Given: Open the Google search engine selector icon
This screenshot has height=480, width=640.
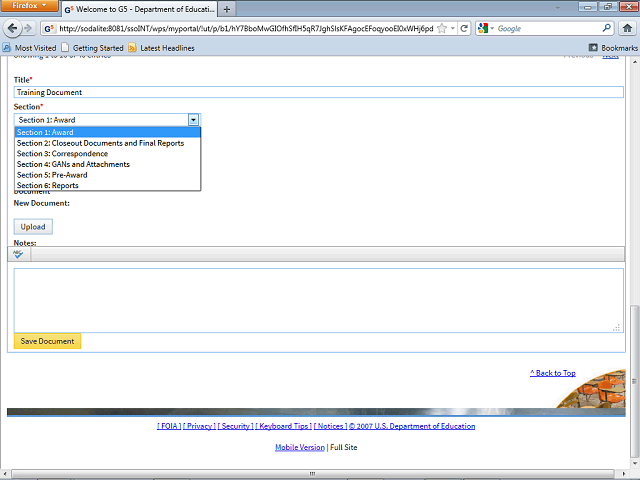Looking at the screenshot, I should (x=483, y=28).
